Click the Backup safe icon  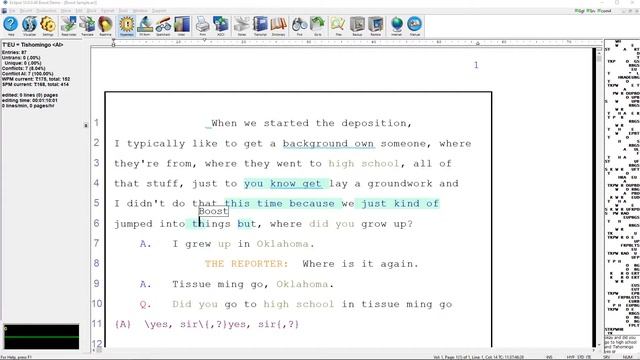pyautogui.click(x=357, y=26)
